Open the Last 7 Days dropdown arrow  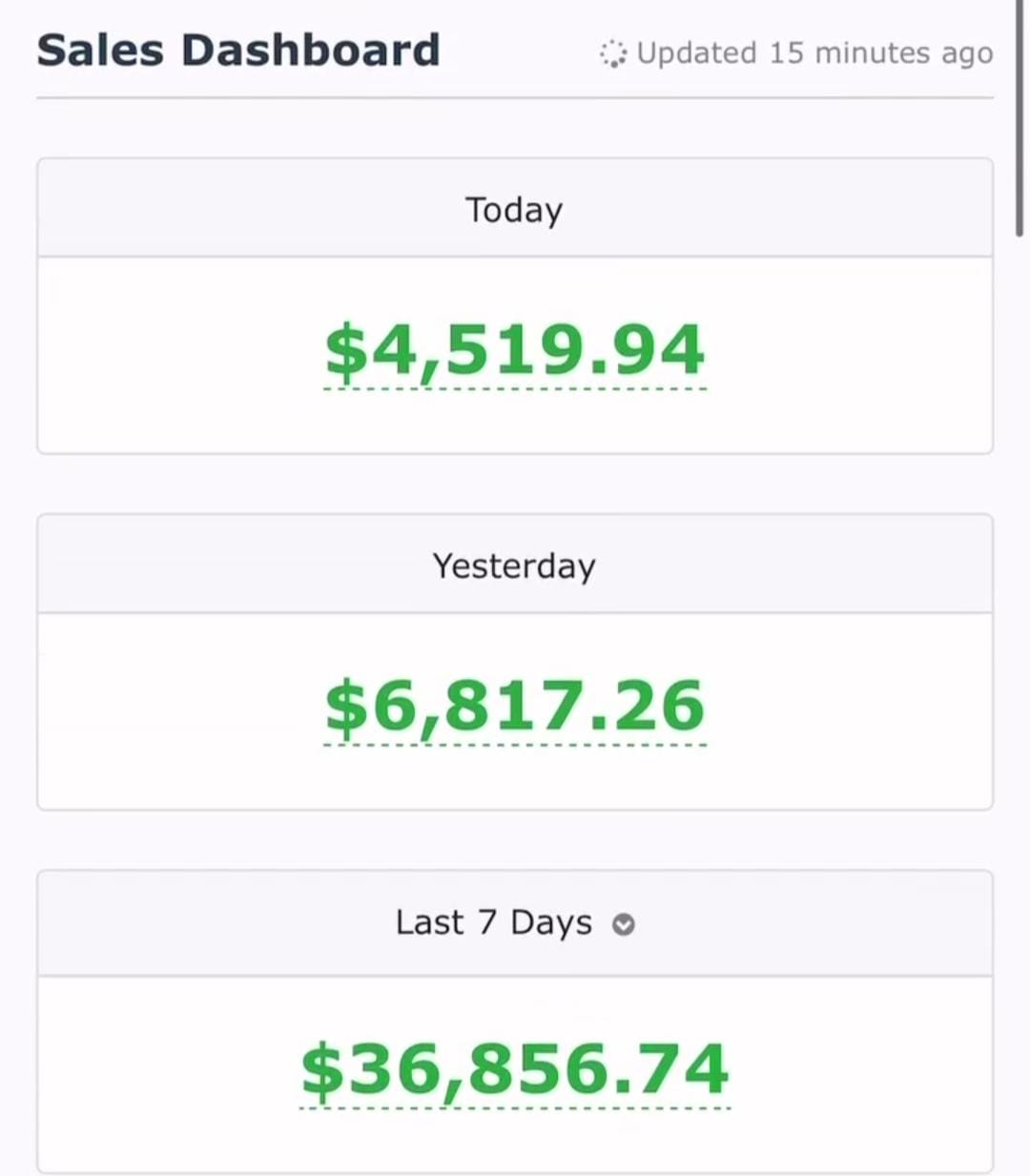624,924
